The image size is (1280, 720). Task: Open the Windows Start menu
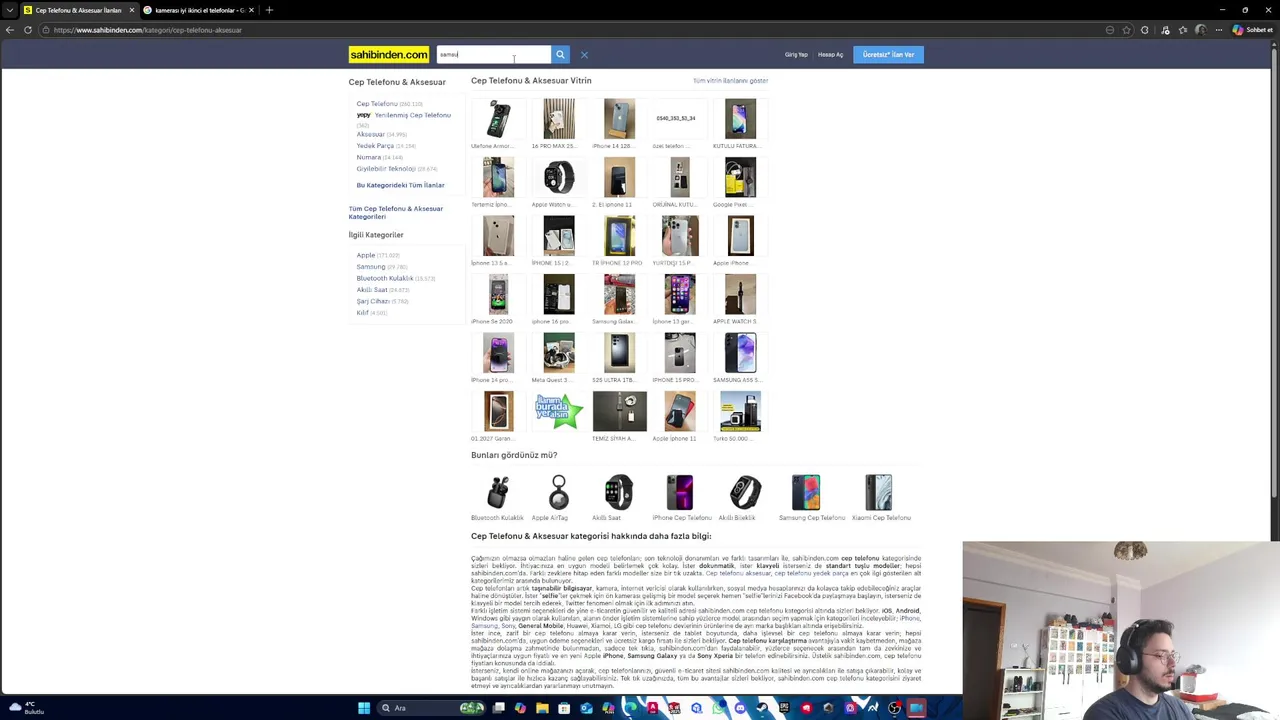click(x=364, y=708)
